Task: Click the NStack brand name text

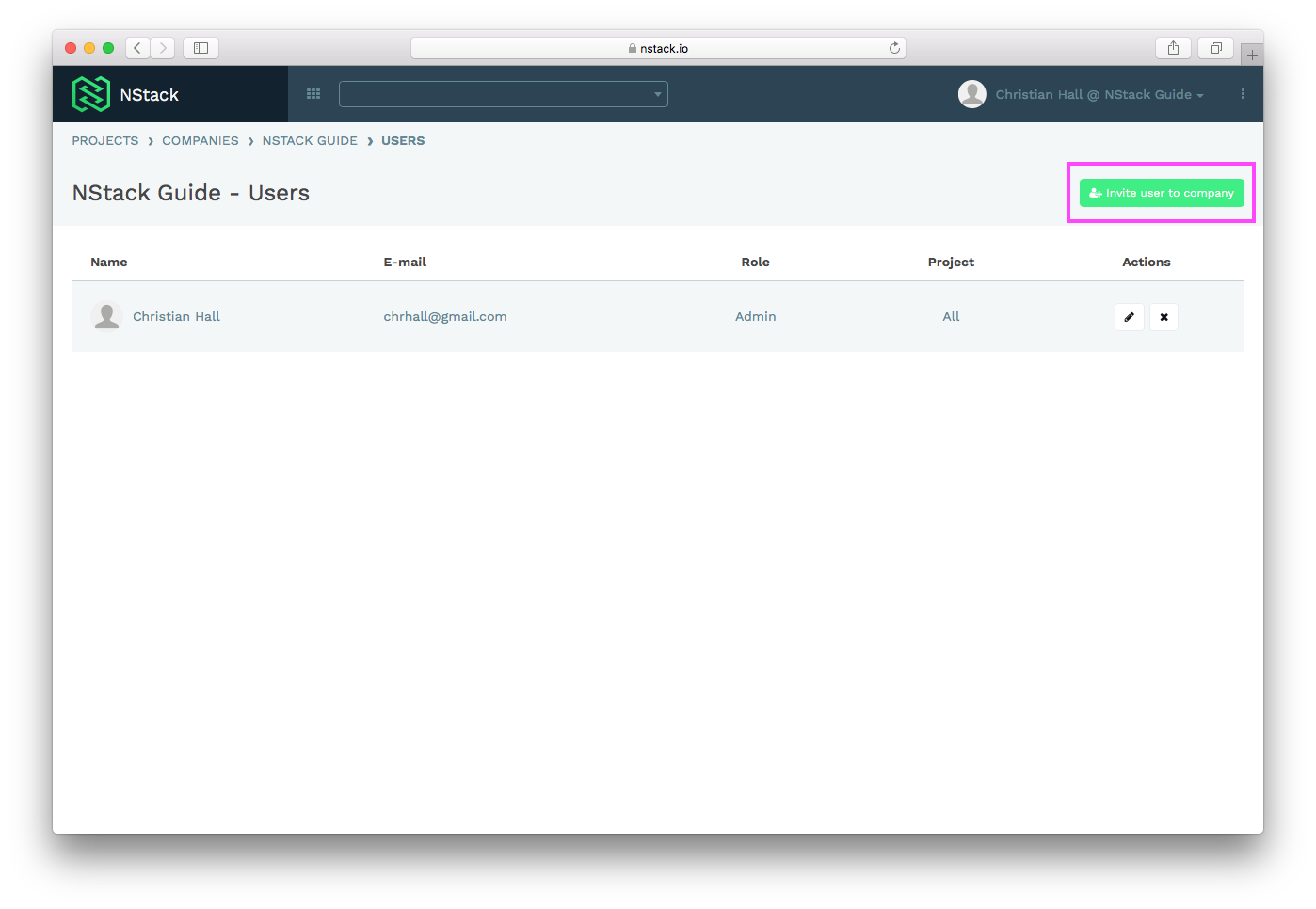Action: coord(150,95)
